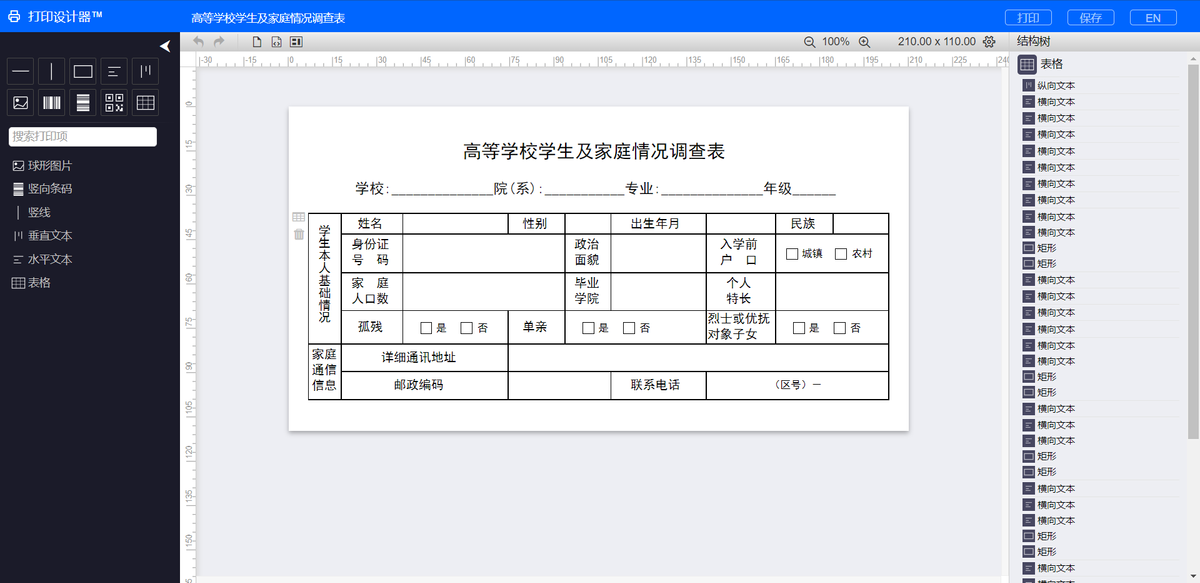1200x583 pixels.
Task: Select the 性别 cell in the table
Action: point(535,223)
